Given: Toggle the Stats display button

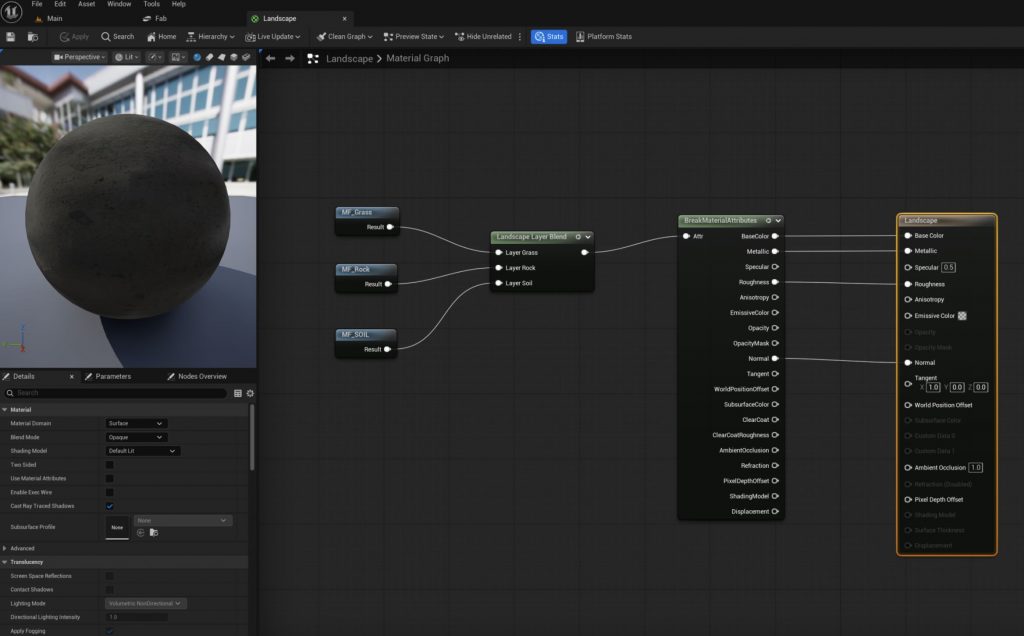Looking at the screenshot, I should 548,37.
